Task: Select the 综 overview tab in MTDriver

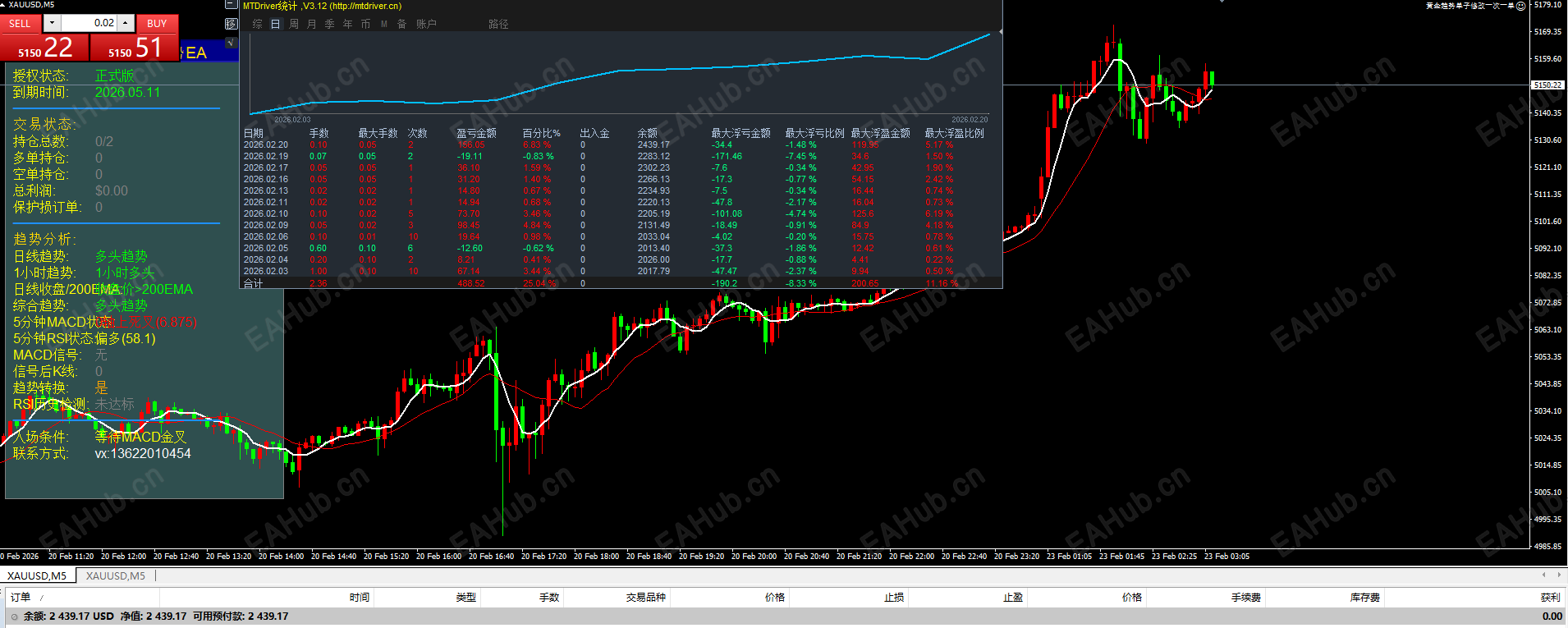Action: point(258,25)
